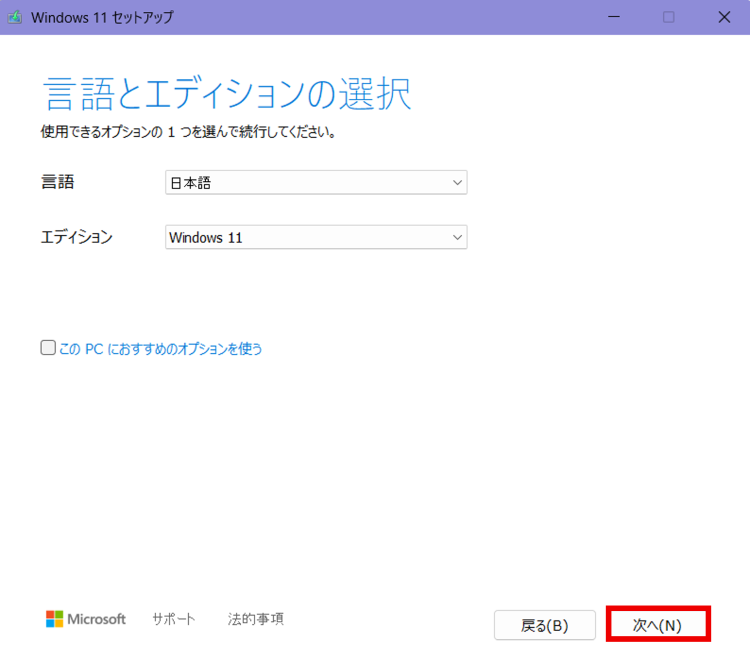
Task: Open the サポート link
Action: 174,619
